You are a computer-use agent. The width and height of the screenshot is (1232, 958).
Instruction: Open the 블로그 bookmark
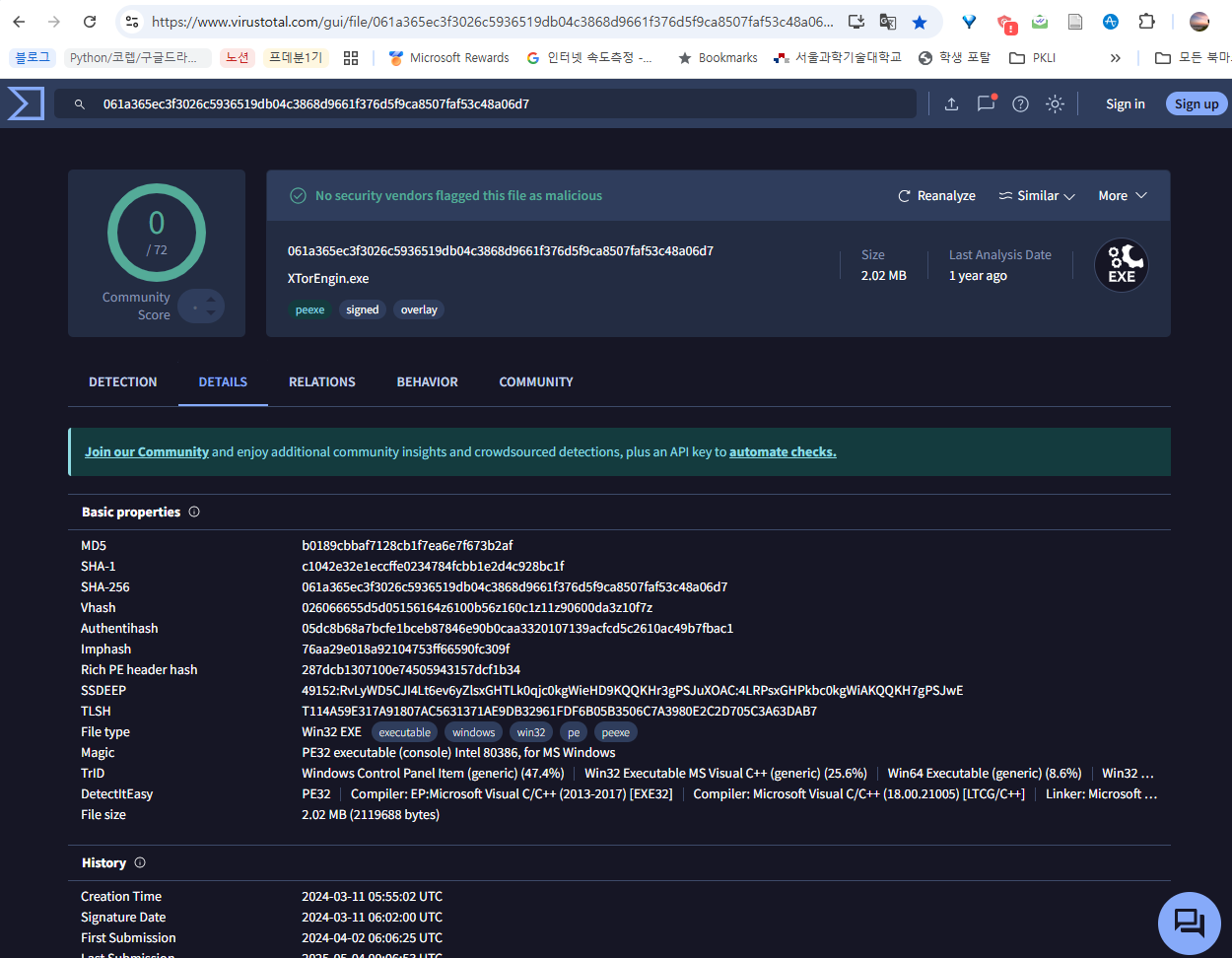(33, 58)
